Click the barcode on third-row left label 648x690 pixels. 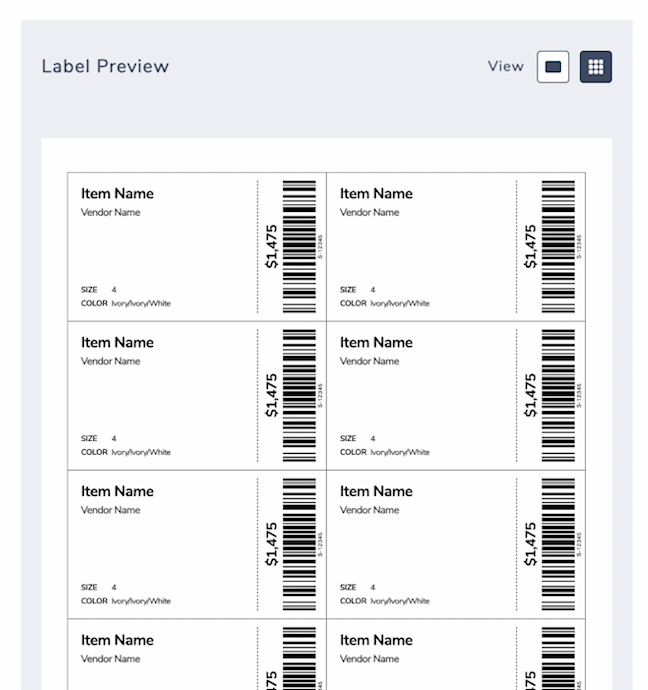coord(299,544)
